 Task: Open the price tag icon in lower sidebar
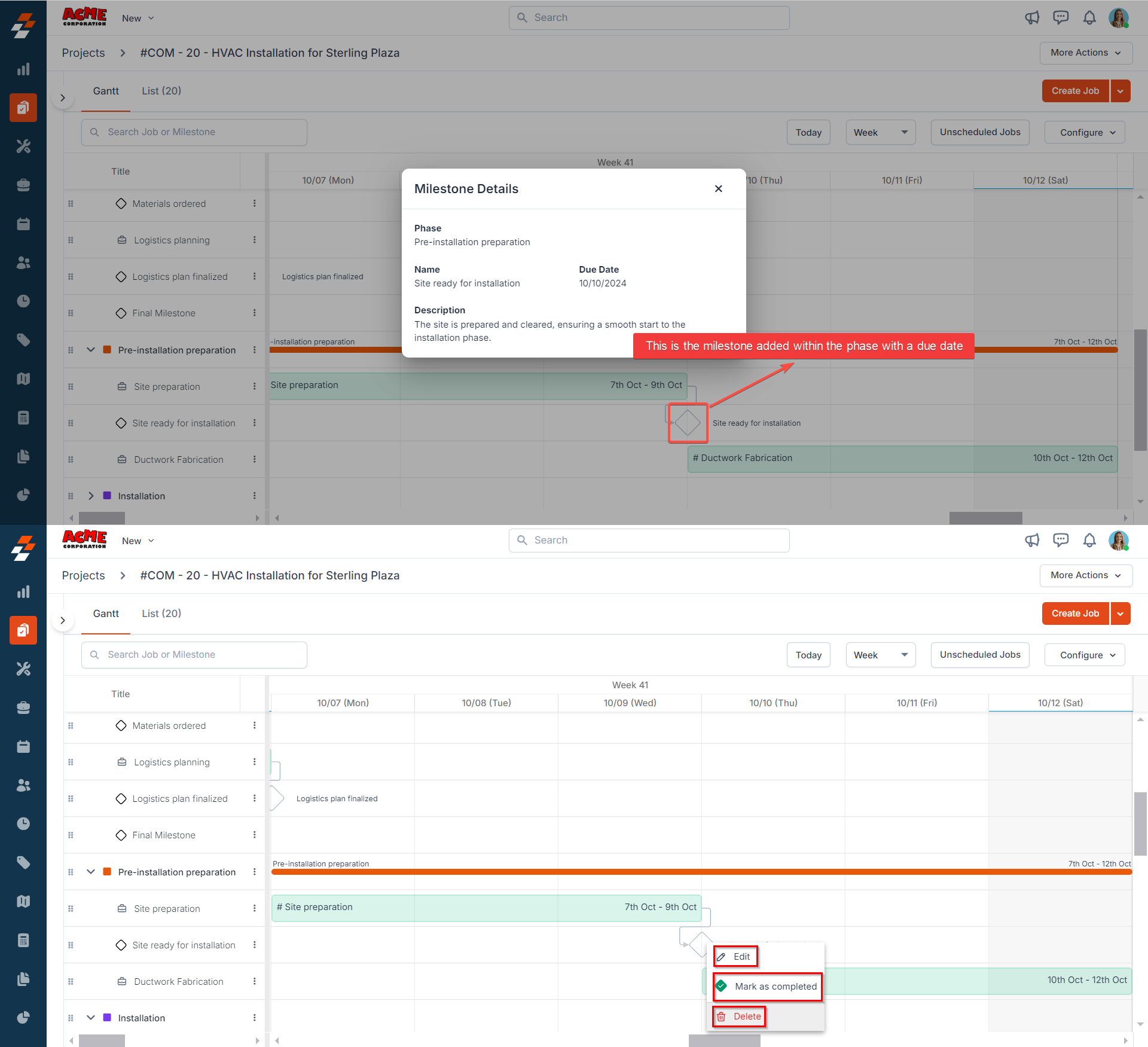pos(23,862)
